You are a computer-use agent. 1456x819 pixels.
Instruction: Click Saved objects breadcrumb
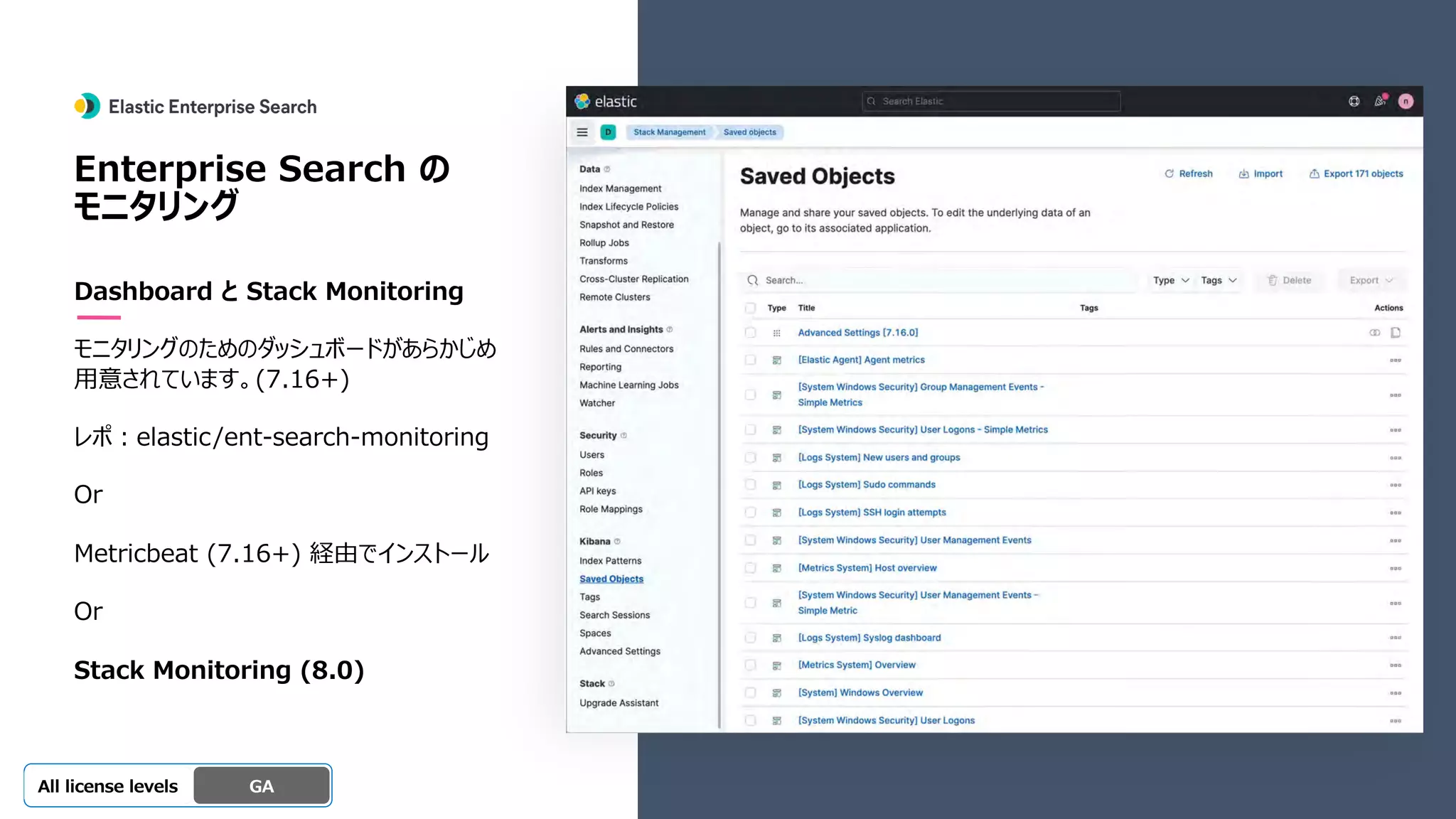(750, 132)
